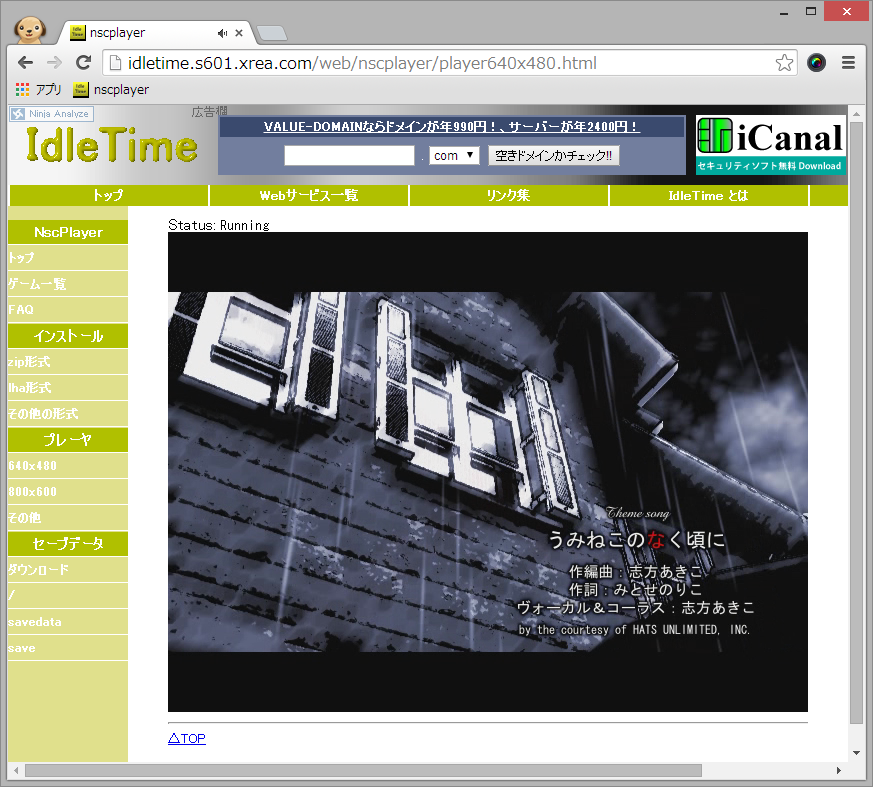873x787 pixels.
Task: Click the address bar URL
Action: (x=362, y=63)
